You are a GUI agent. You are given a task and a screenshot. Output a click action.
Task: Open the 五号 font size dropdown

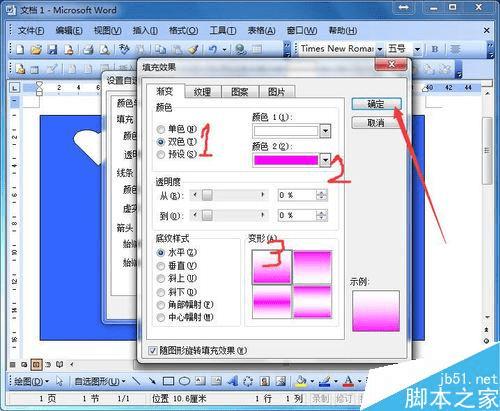pyautogui.click(x=417, y=50)
